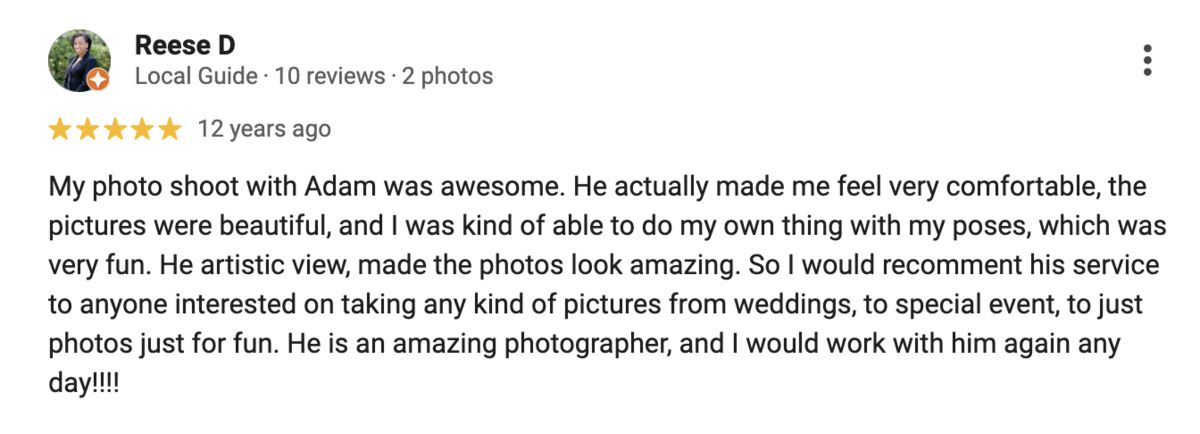Click the orange Local Guide badge on avatar
The image size is (1200, 434).
pos(97,82)
